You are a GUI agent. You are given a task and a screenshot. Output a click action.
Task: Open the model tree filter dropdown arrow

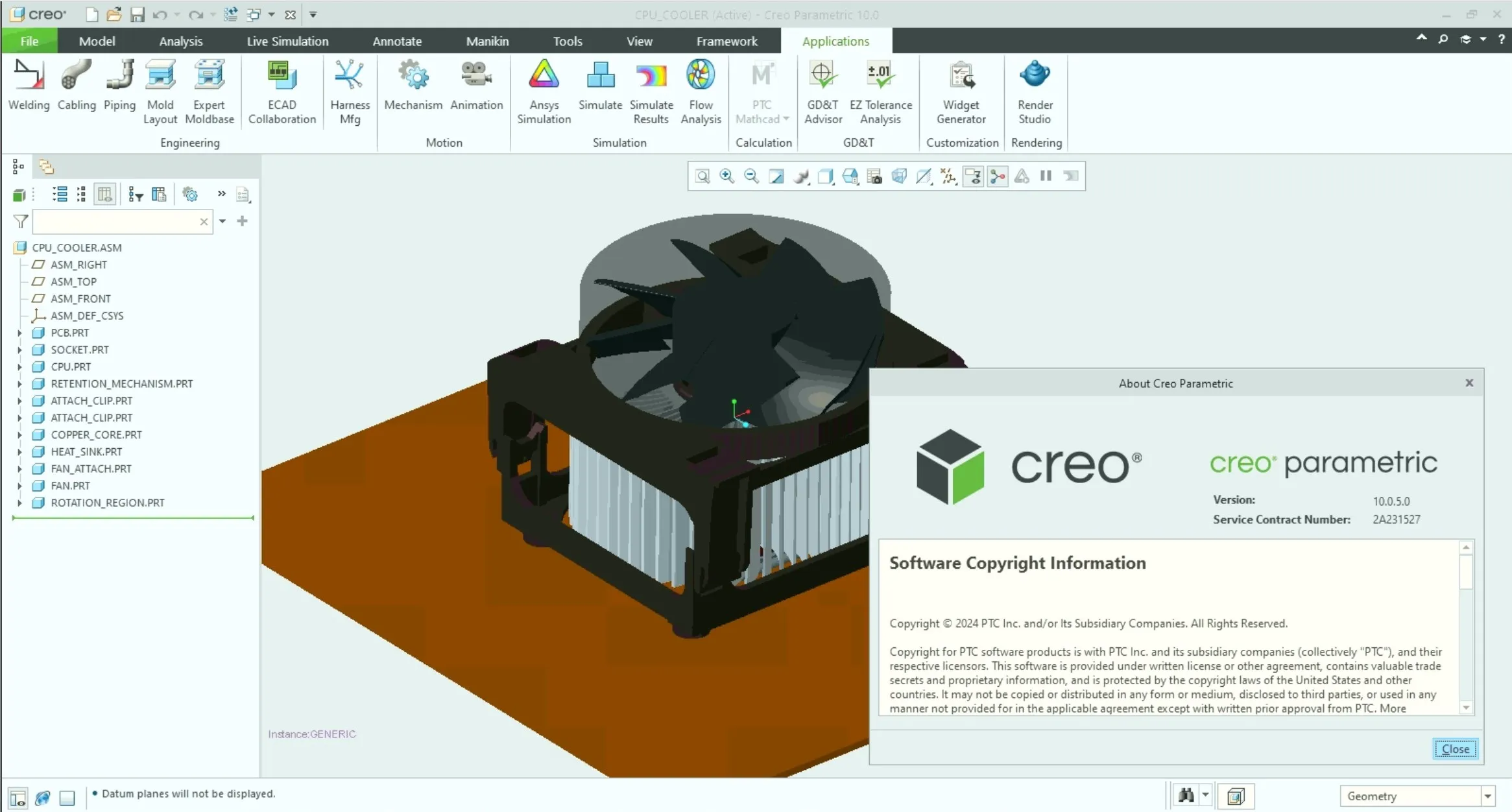pyautogui.click(x=222, y=221)
